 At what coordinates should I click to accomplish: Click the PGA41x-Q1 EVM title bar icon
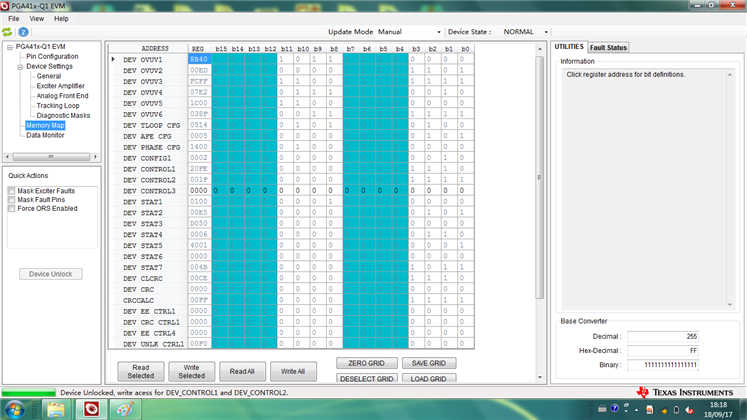5,6
